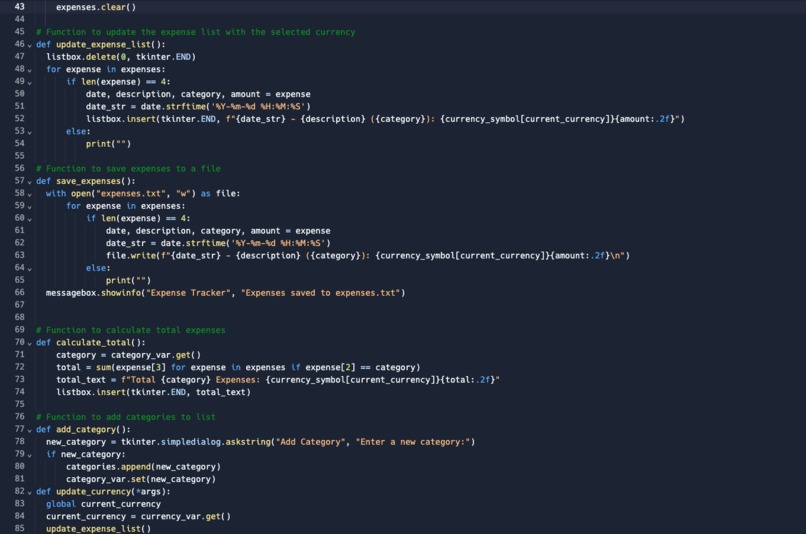Click 'category_var.set(new_category)' on line 81
The height and width of the screenshot is (534, 806).
pyautogui.click(x=141, y=479)
